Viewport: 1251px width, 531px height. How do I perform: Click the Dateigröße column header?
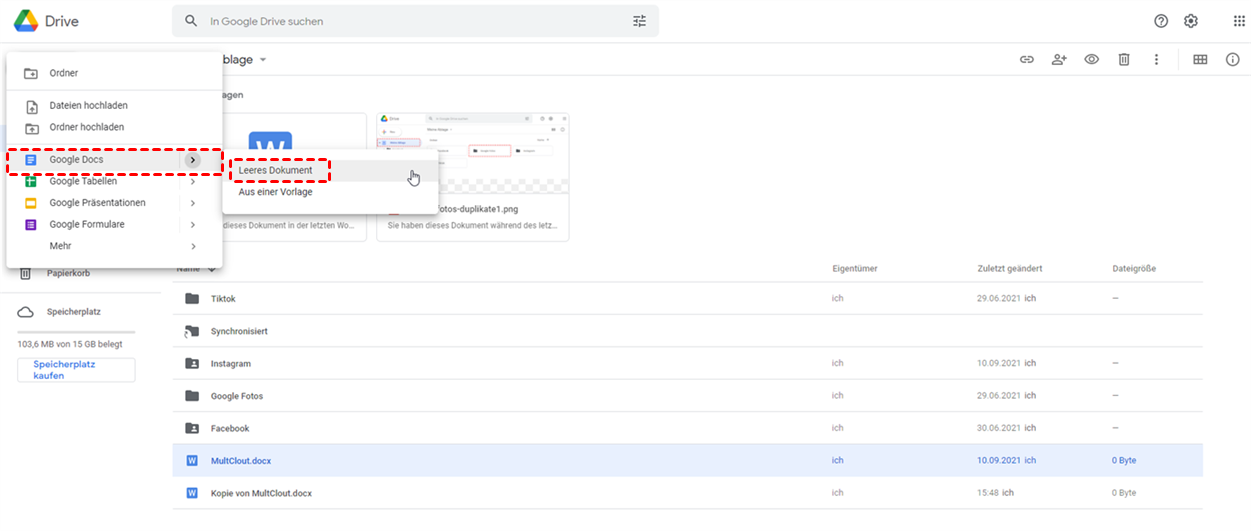(1135, 269)
